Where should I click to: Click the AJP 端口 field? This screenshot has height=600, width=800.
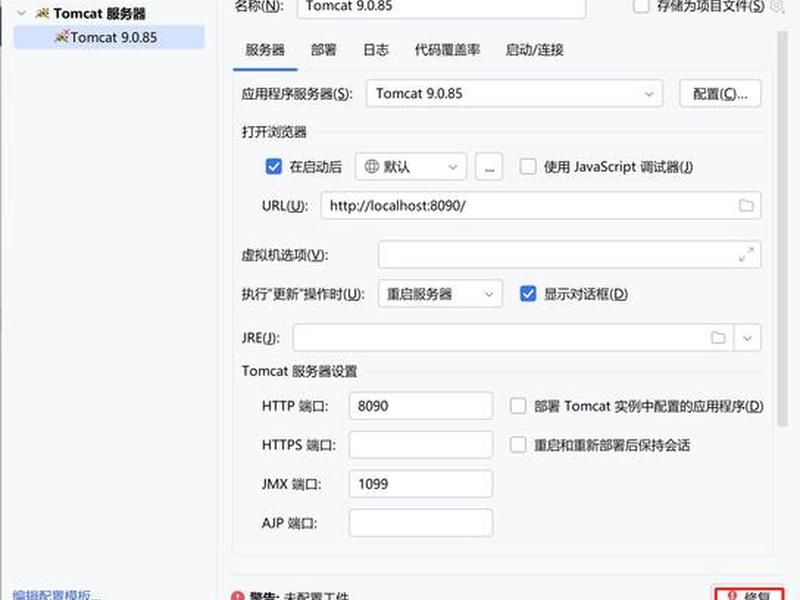coord(421,523)
